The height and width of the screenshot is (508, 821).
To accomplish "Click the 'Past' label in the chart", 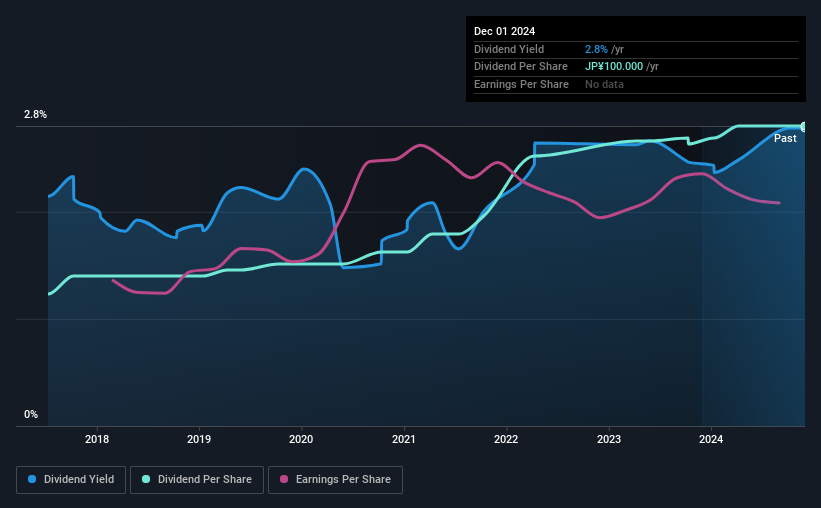I will (x=785, y=138).
